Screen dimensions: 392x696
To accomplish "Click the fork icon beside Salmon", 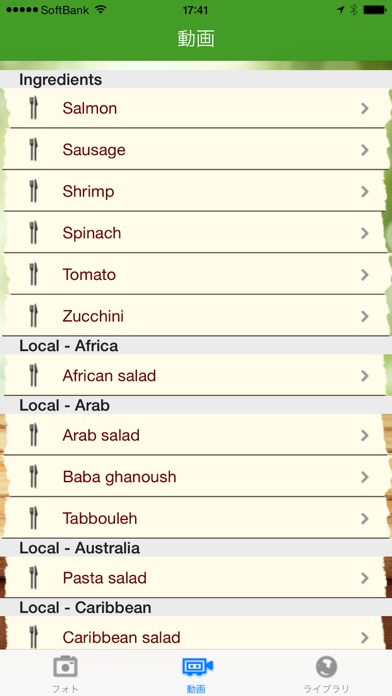I will point(33,108).
